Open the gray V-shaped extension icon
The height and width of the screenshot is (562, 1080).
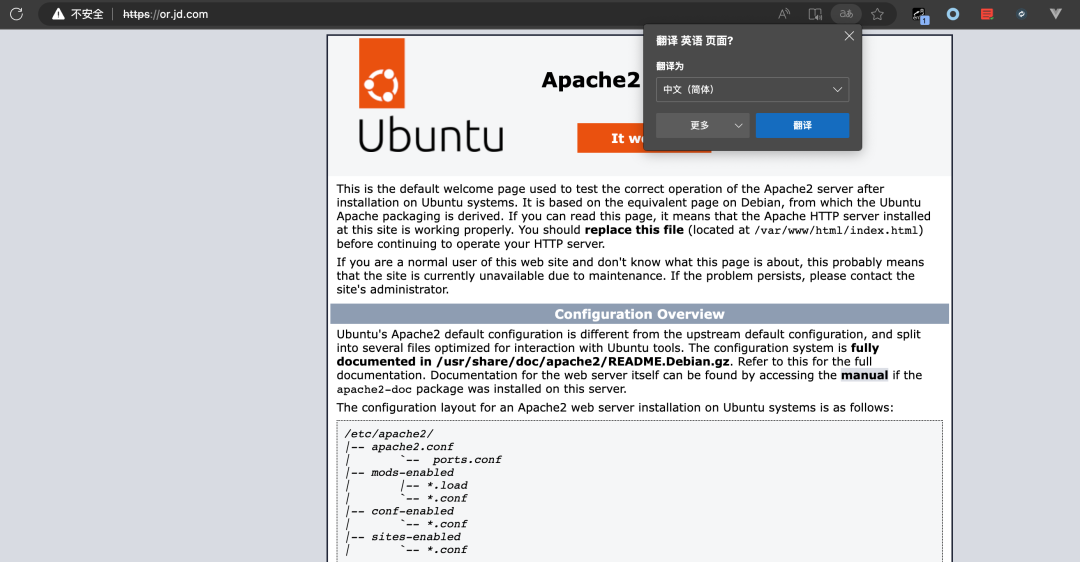tap(1055, 14)
